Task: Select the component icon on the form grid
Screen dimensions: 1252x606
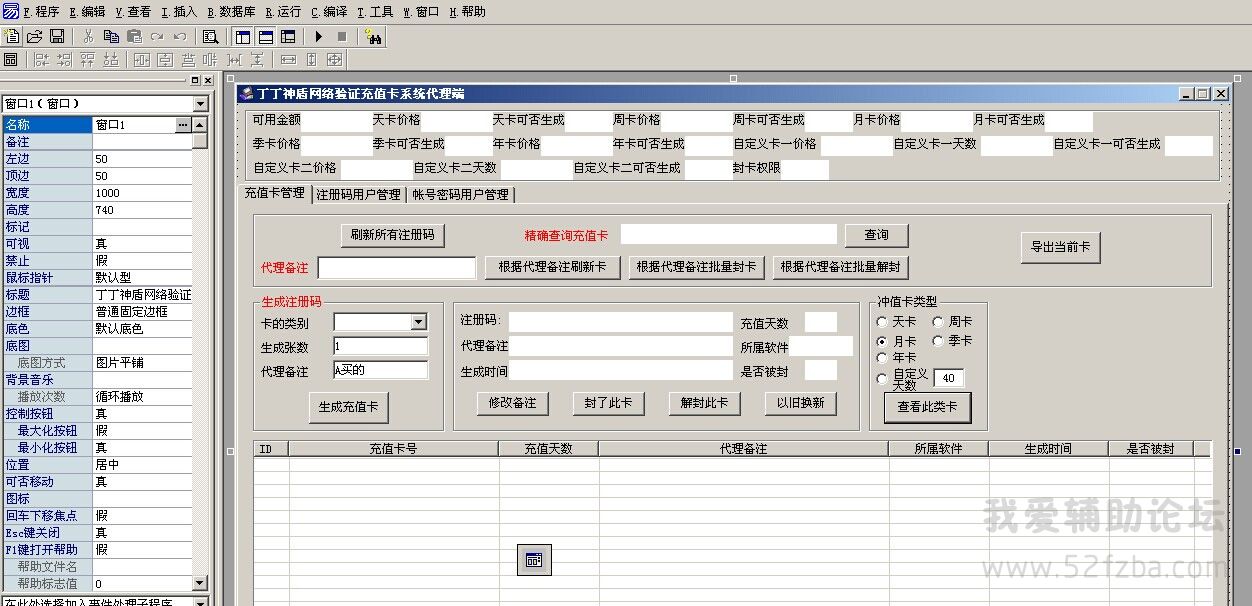Action: tap(534, 560)
